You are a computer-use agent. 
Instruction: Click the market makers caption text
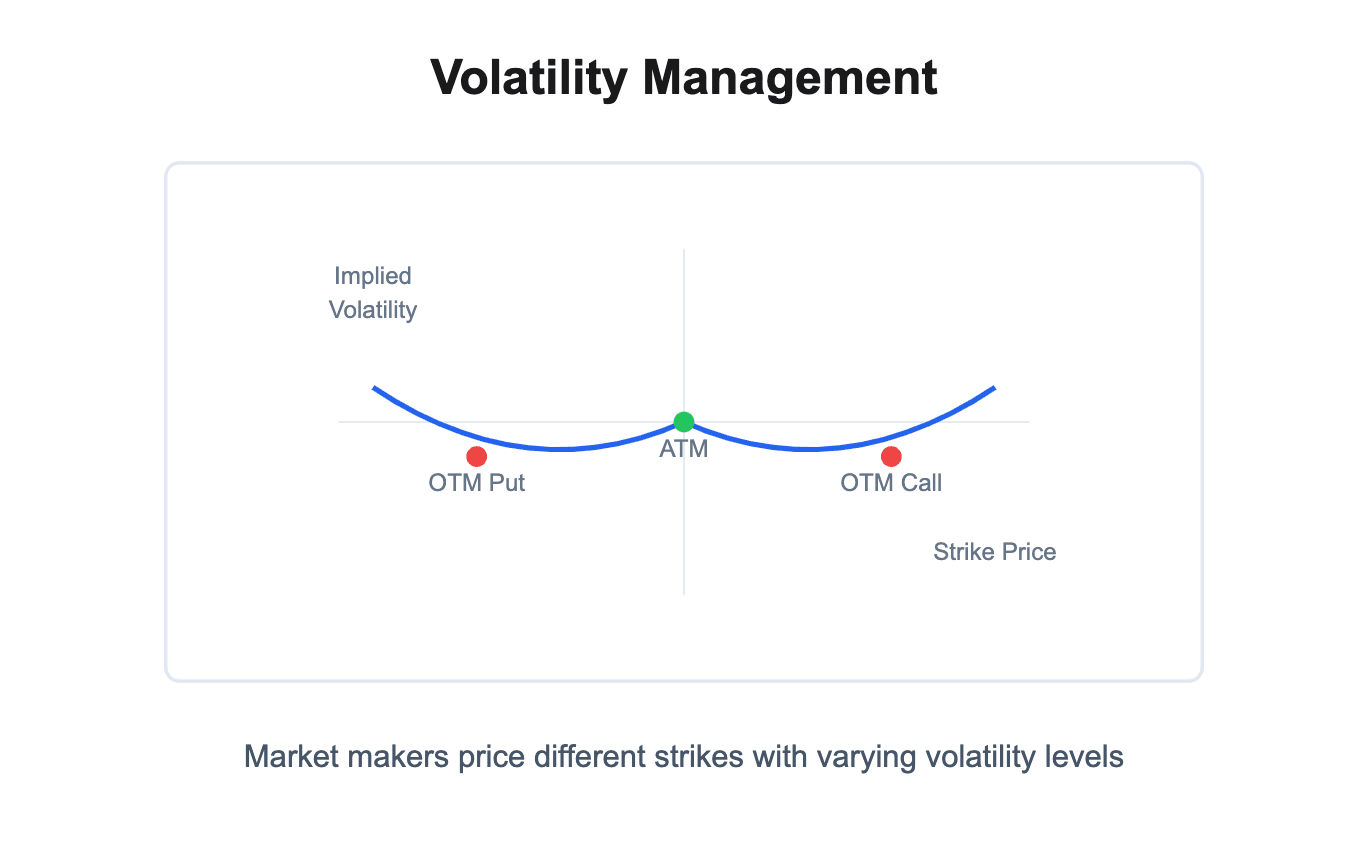683,756
